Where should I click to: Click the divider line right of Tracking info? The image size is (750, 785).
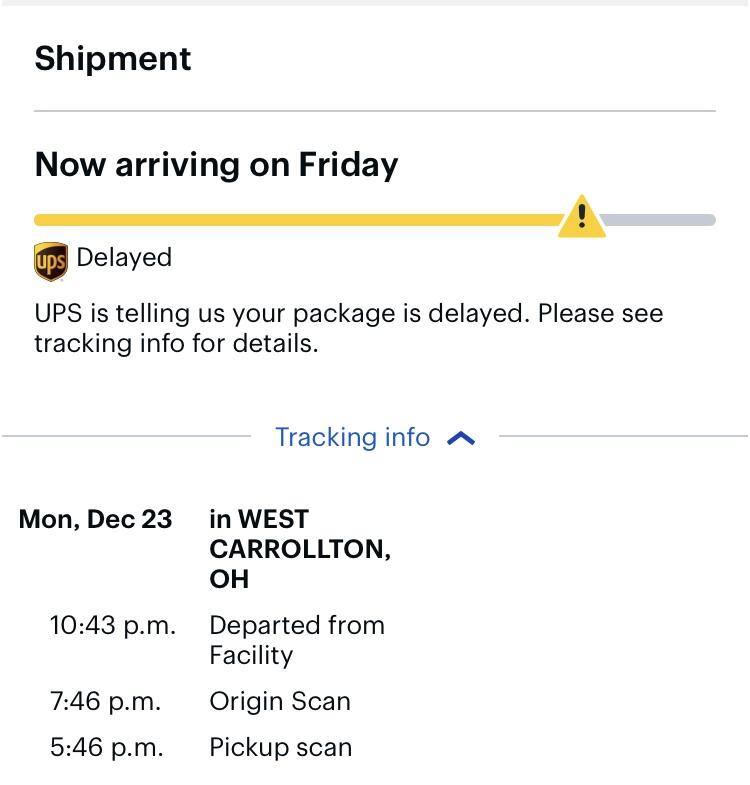(x=622, y=436)
